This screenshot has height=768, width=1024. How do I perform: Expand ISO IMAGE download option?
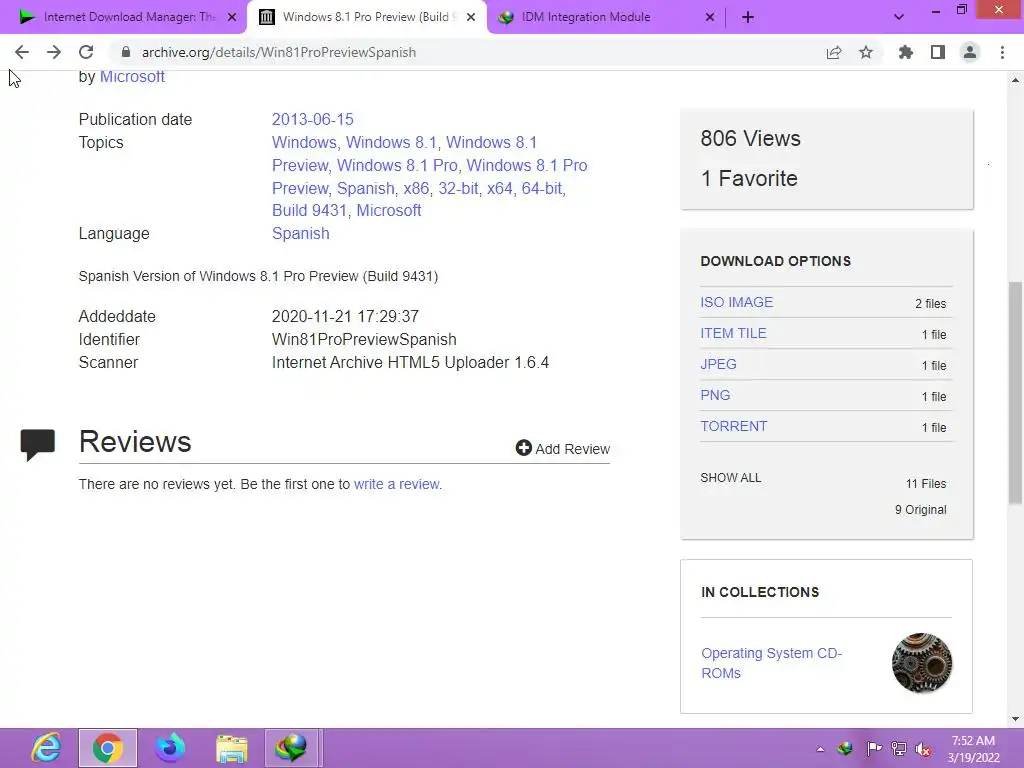click(736, 302)
